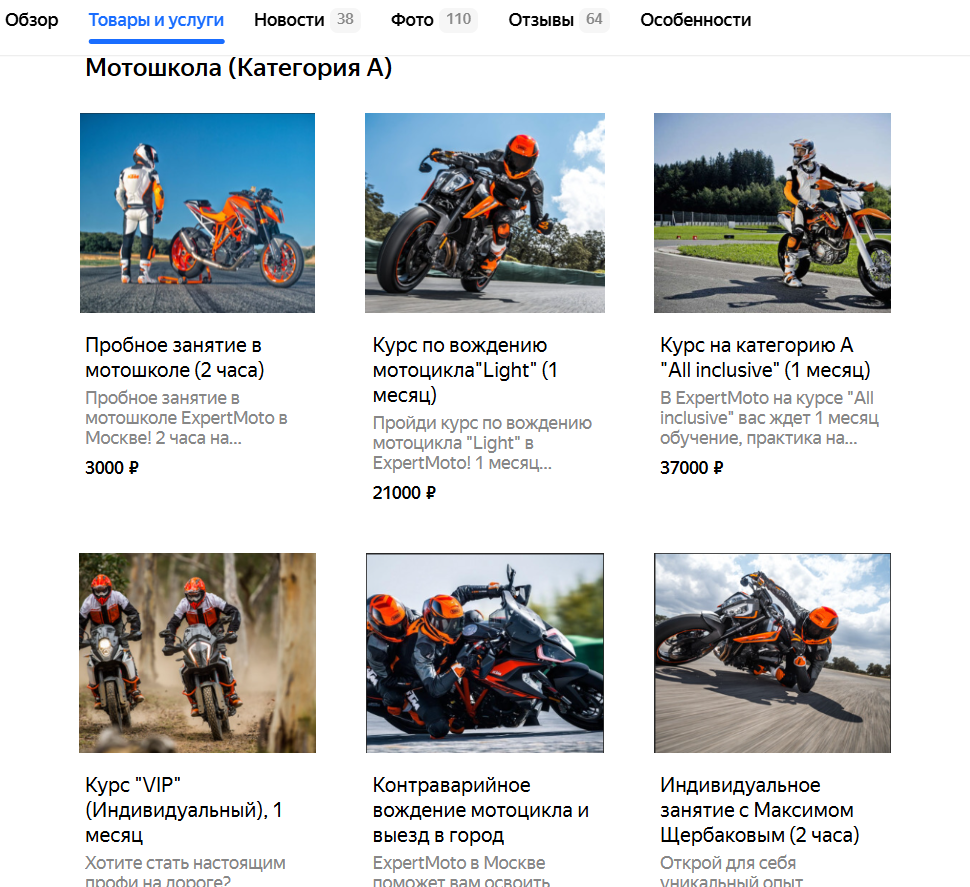Screen dimensions: 970x887
Task: Open Индивидуальное занятие с Максимом Щербаковым
Action: [x=760, y=810]
